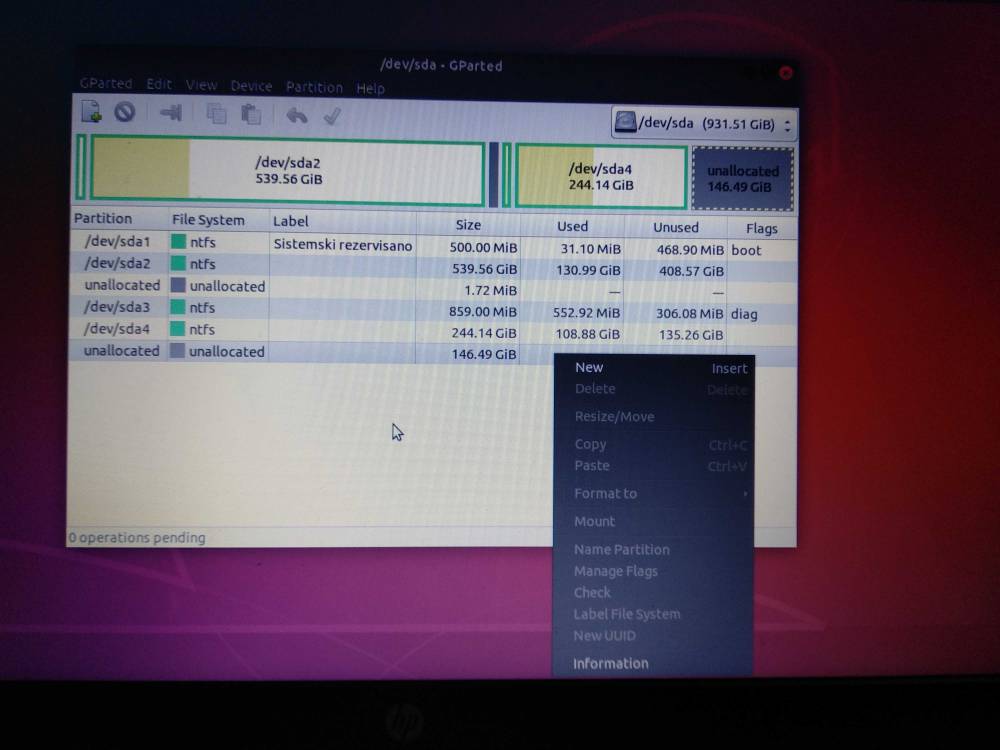The height and width of the screenshot is (750, 1000).
Task: Open the Partition menu
Action: coord(314,87)
